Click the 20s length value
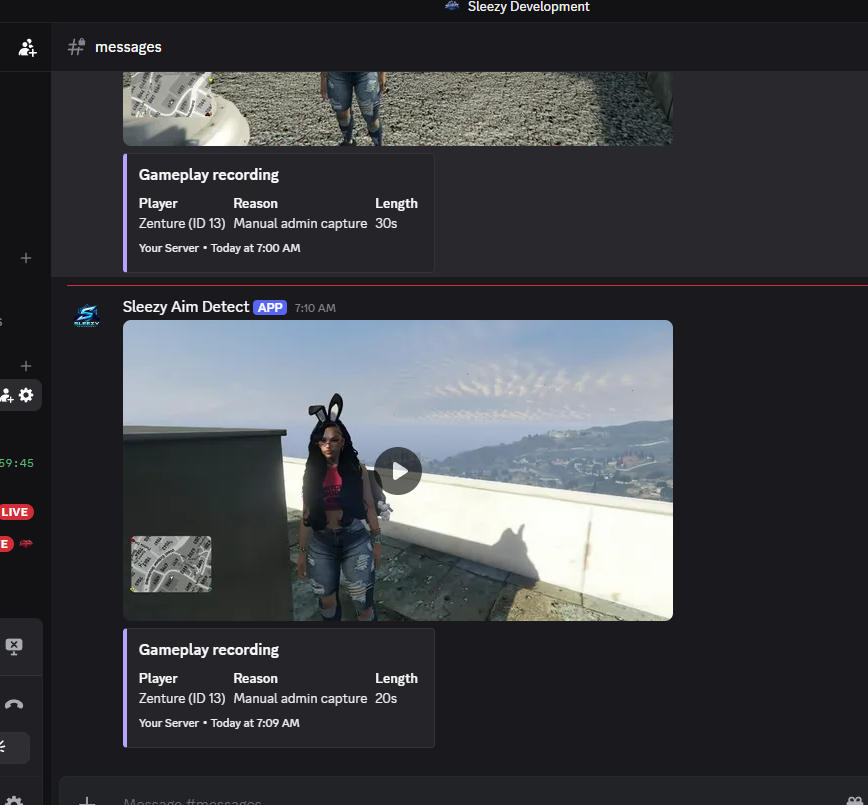 [386, 699]
